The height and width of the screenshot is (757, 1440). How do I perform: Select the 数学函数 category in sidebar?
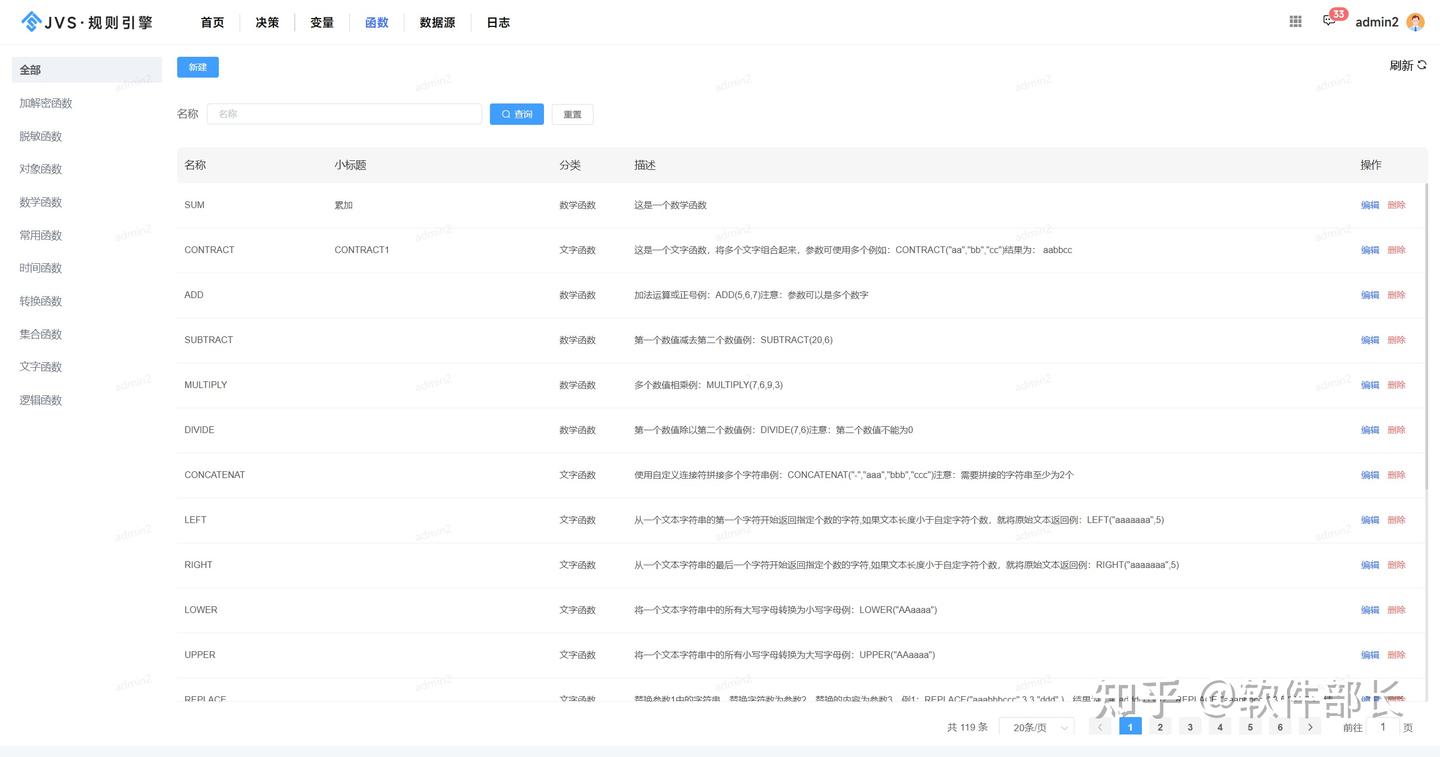pos(40,201)
